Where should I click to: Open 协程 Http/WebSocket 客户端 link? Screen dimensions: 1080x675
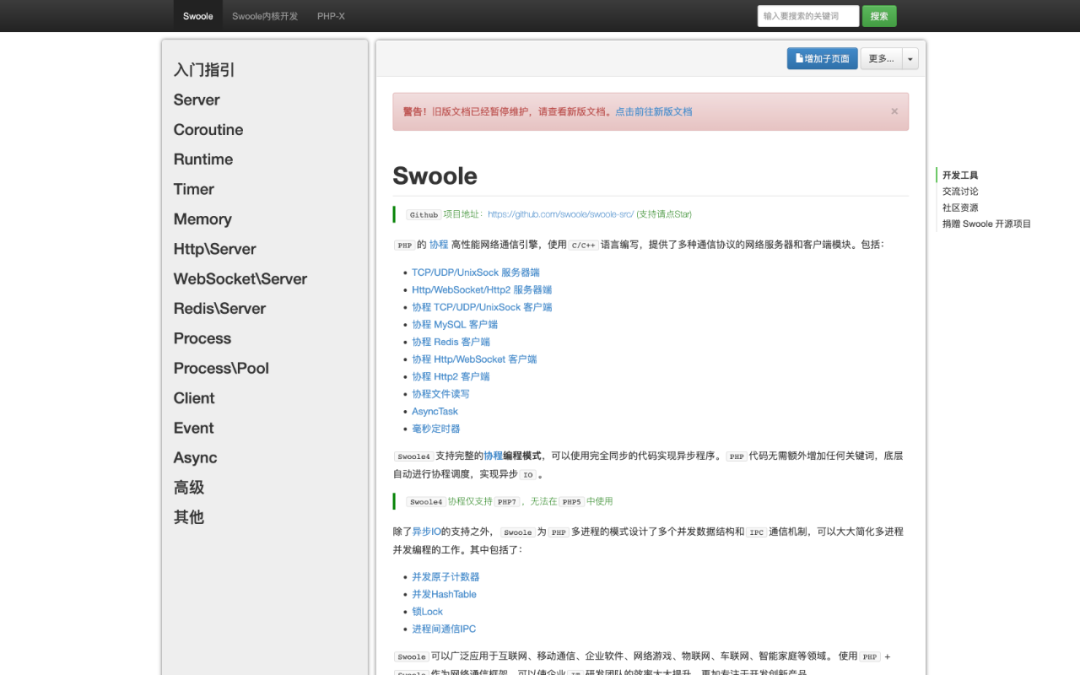pos(475,359)
